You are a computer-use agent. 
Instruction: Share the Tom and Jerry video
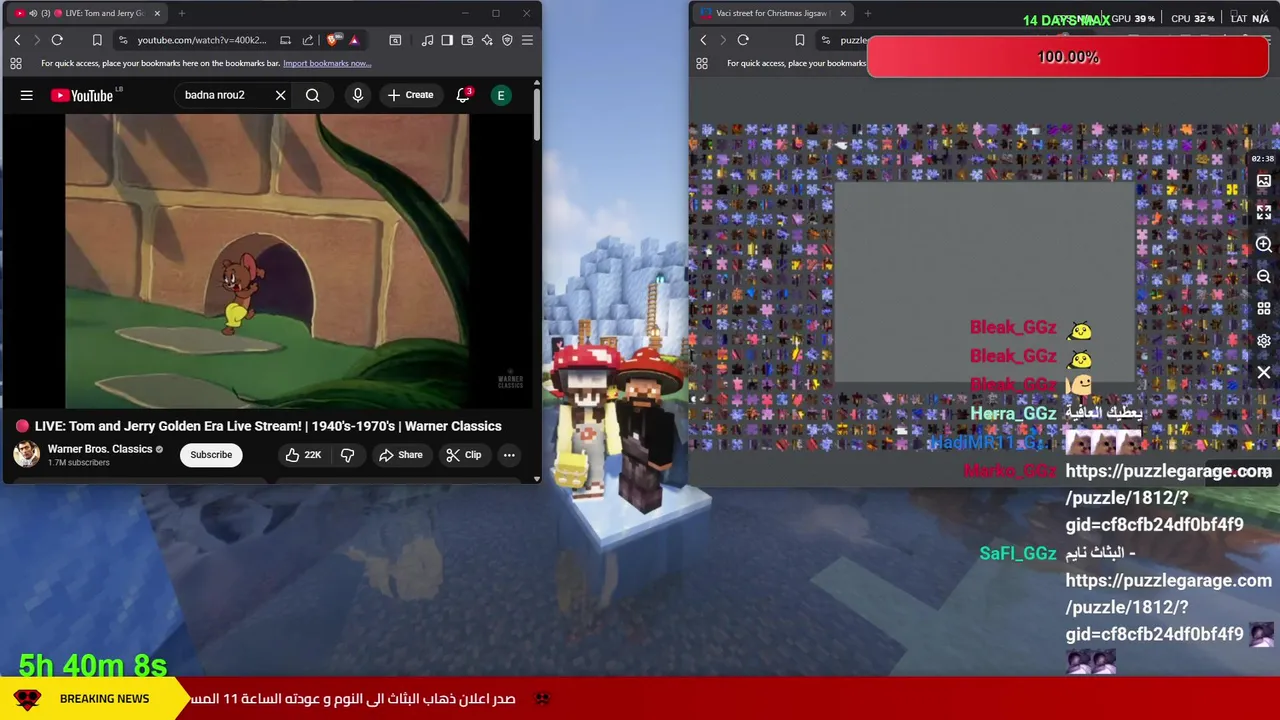(400, 455)
